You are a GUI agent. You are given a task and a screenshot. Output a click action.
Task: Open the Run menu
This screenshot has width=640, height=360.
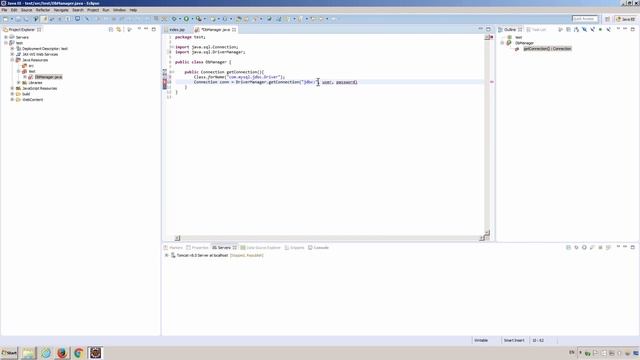pyautogui.click(x=106, y=10)
